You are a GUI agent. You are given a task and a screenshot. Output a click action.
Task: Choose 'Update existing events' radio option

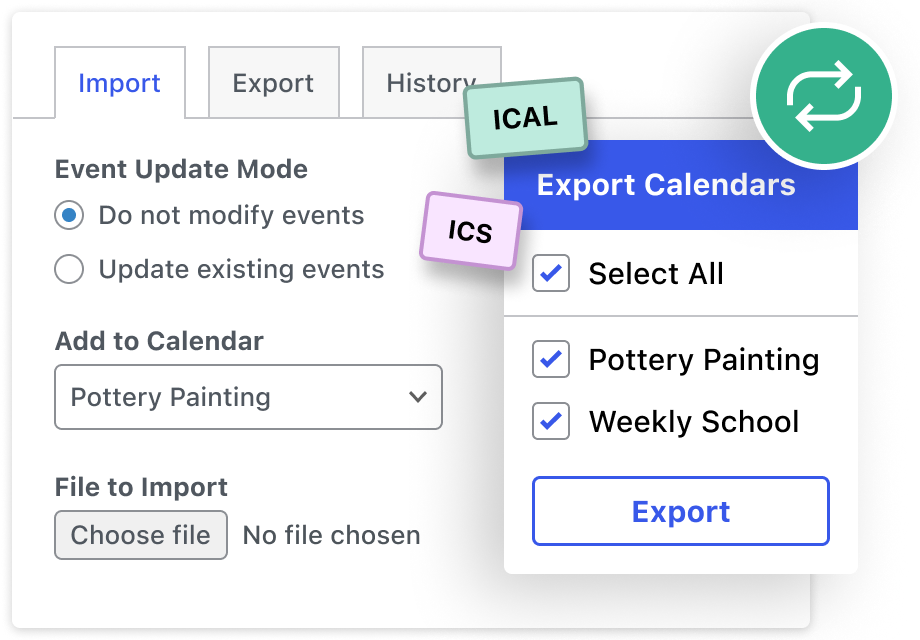[x=69, y=269]
